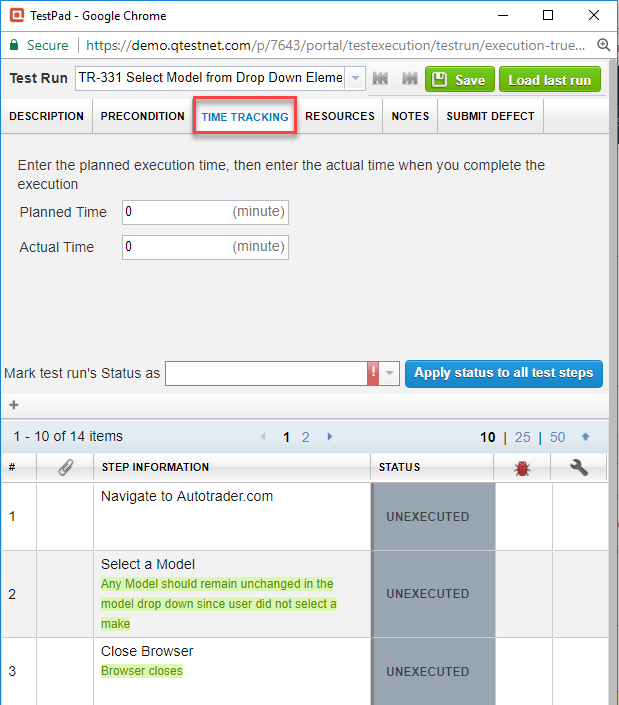The image size is (619, 705).
Task: Go to the next test run arrow
Action: pyautogui.click(x=410, y=79)
